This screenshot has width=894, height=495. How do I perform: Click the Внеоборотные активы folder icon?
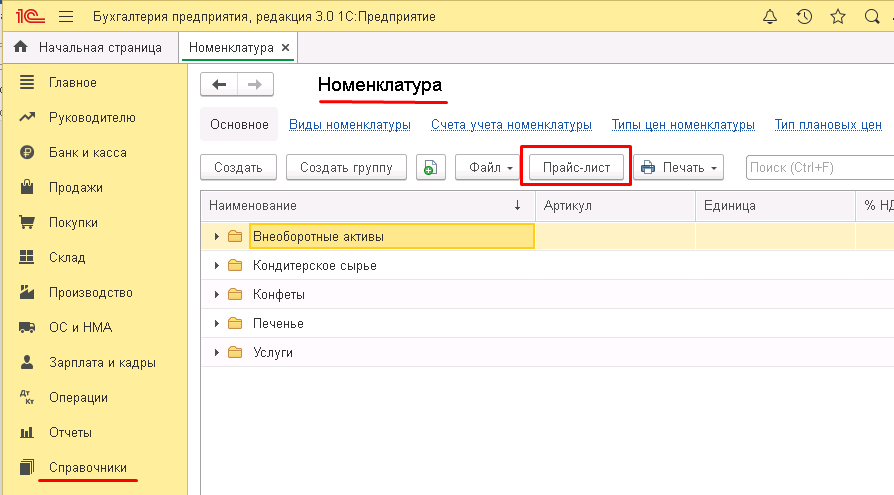[x=235, y=236]
